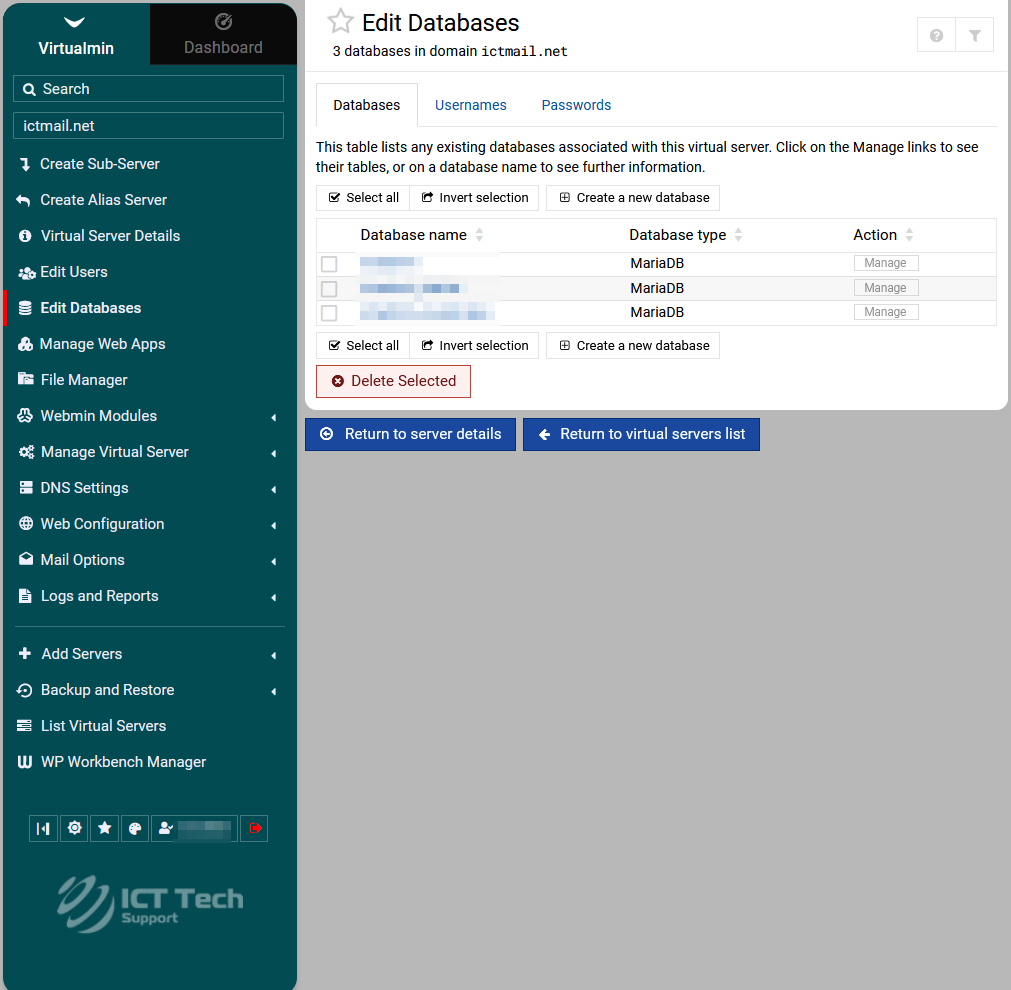This screenshot has width=1011, height=990.
Task: Open the help question-mark button
Action: (x=936, y=35)
